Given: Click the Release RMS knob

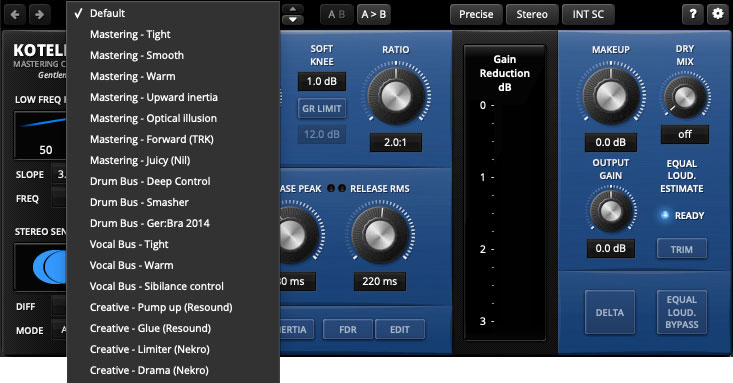Looking at the screenshot, I should tap(380, 234).
